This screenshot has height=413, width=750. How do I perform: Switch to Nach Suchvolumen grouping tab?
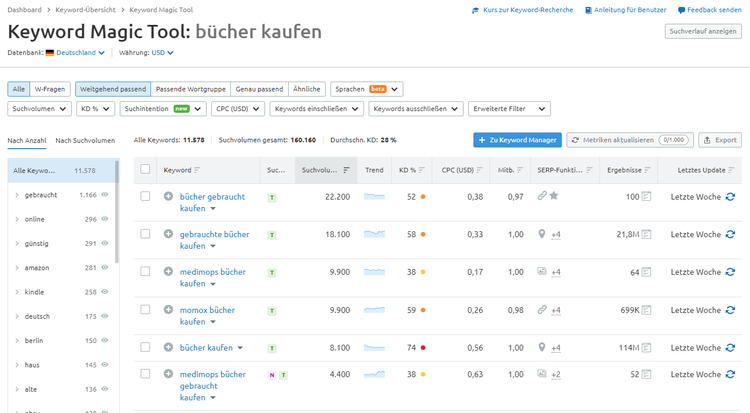click(x=85, y=140)
